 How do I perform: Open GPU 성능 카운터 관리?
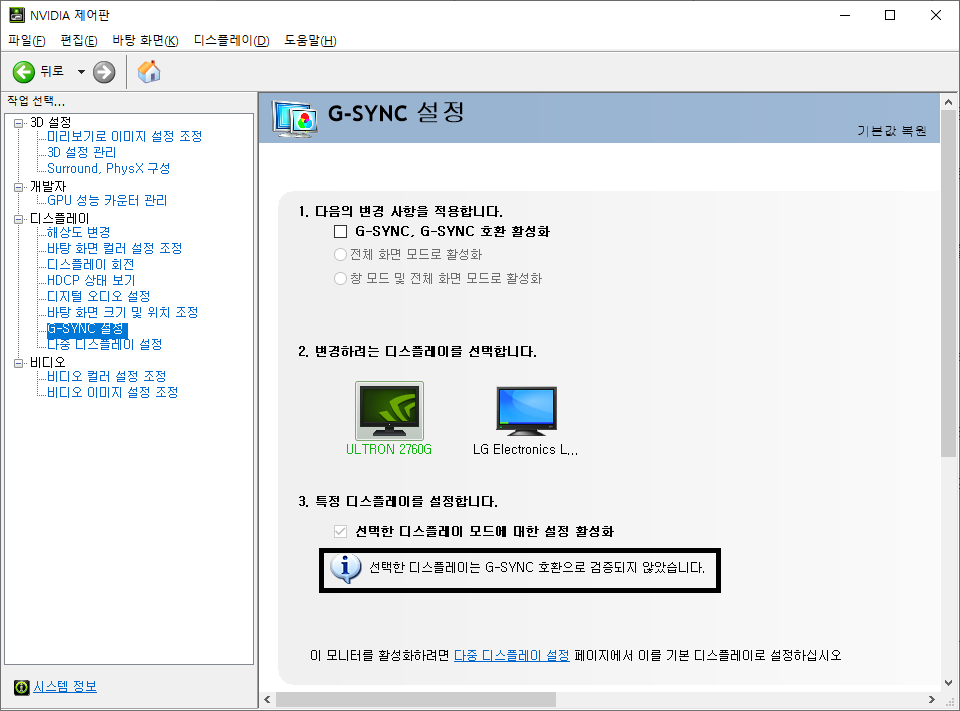tap(107, 200)
